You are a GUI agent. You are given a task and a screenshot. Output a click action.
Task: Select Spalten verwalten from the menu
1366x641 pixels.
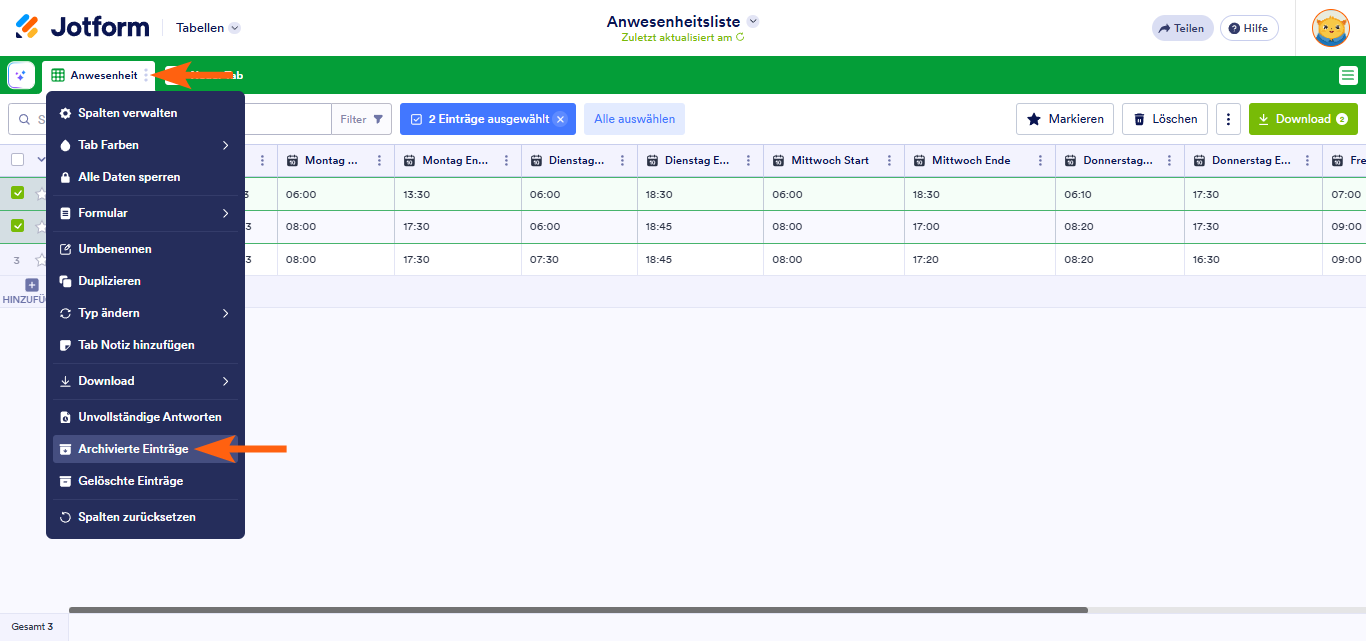pyautogui.click(x=145, y=113)
